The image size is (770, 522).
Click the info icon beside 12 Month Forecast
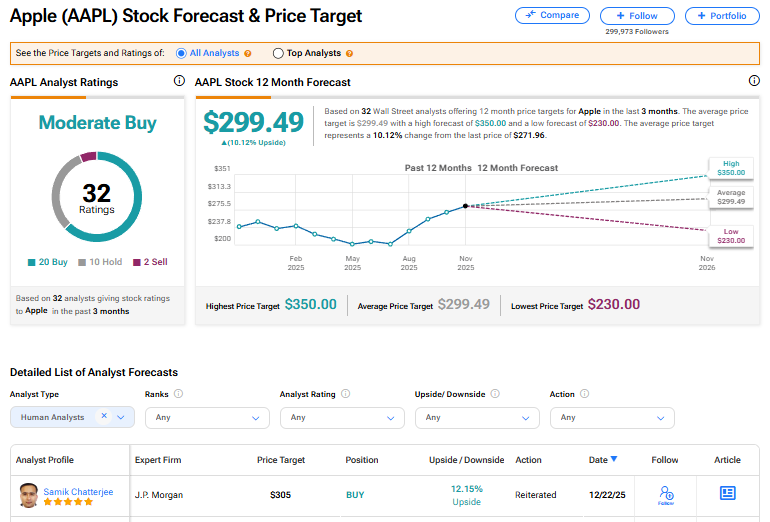coord(754,81)
